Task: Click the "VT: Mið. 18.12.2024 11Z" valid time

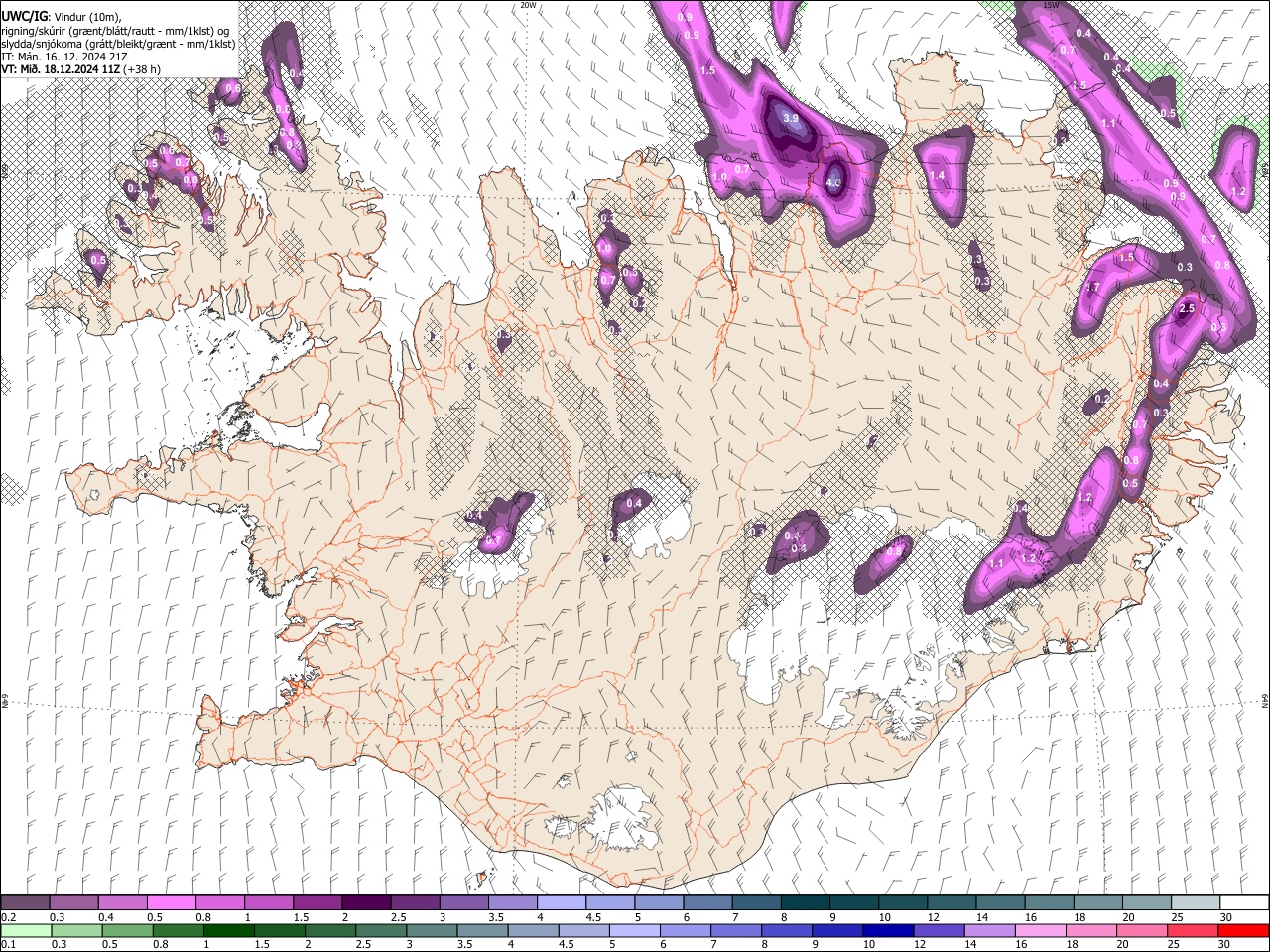Action: pos(60,69)
